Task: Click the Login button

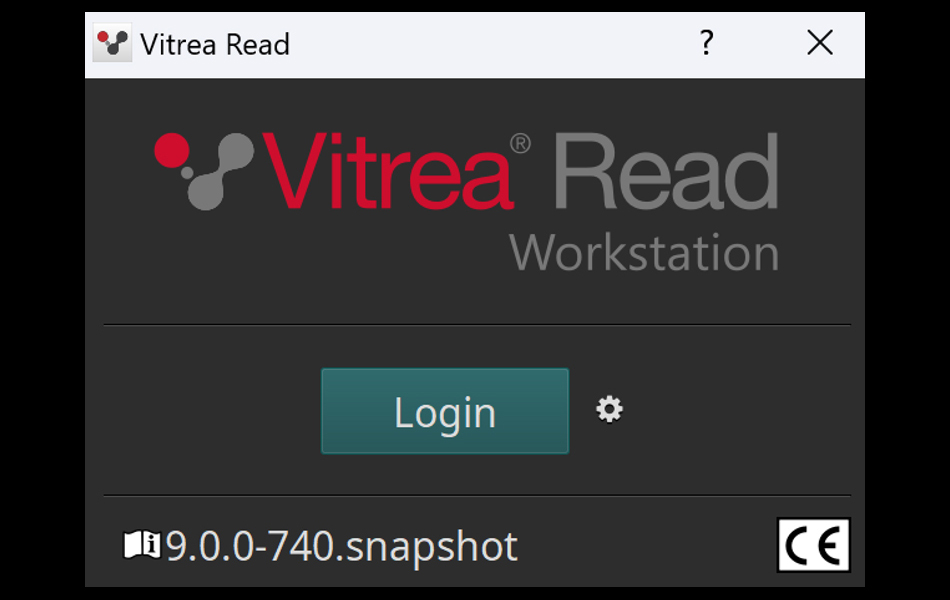Action: 445,411
